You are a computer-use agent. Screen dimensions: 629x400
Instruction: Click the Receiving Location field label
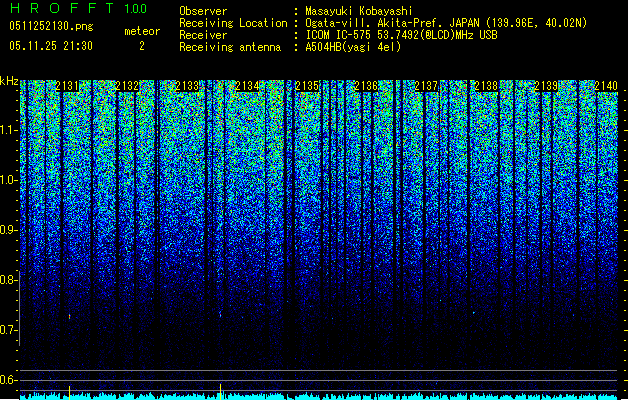233,23
